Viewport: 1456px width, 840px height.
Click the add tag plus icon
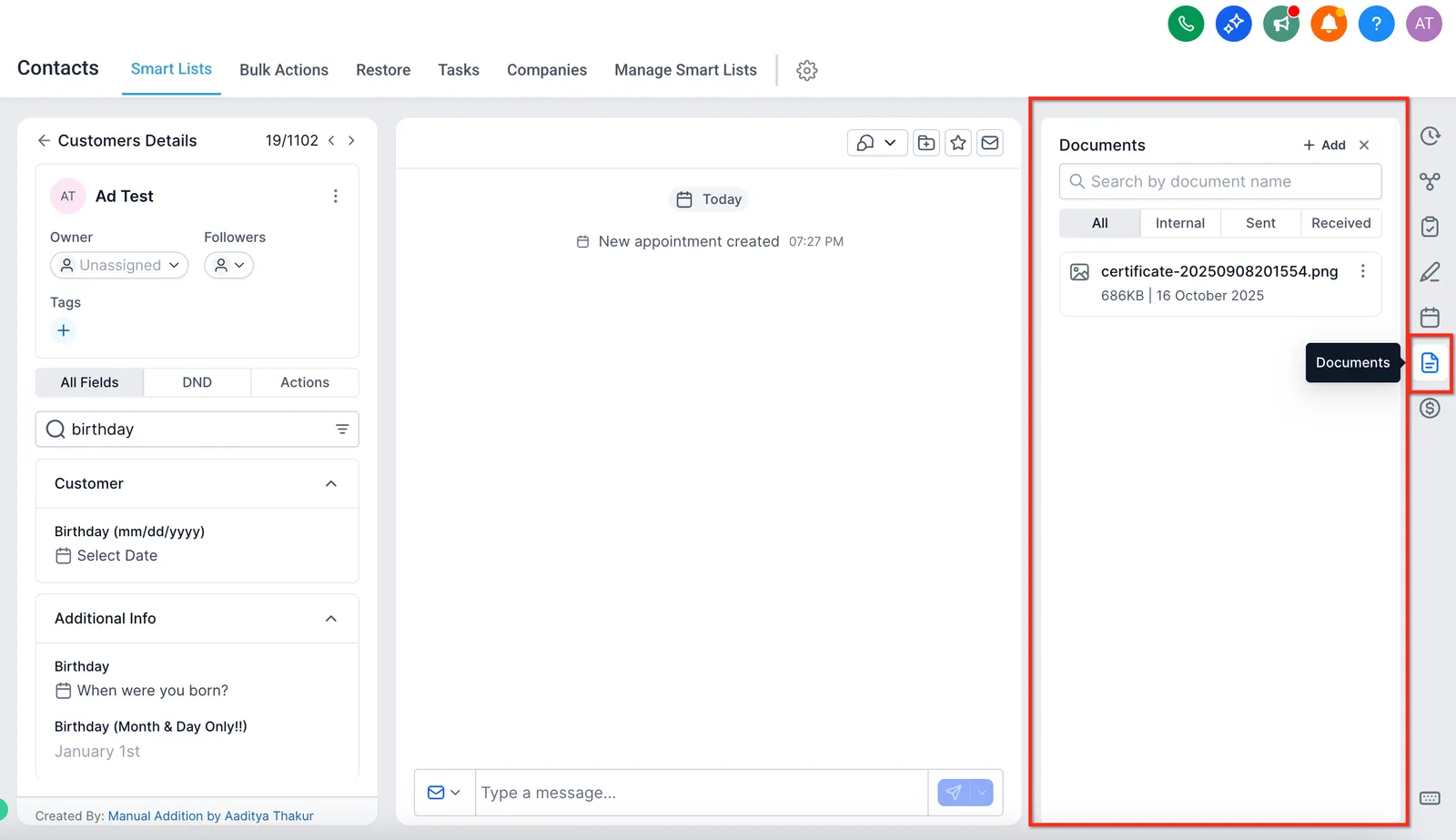pos(64,330)
